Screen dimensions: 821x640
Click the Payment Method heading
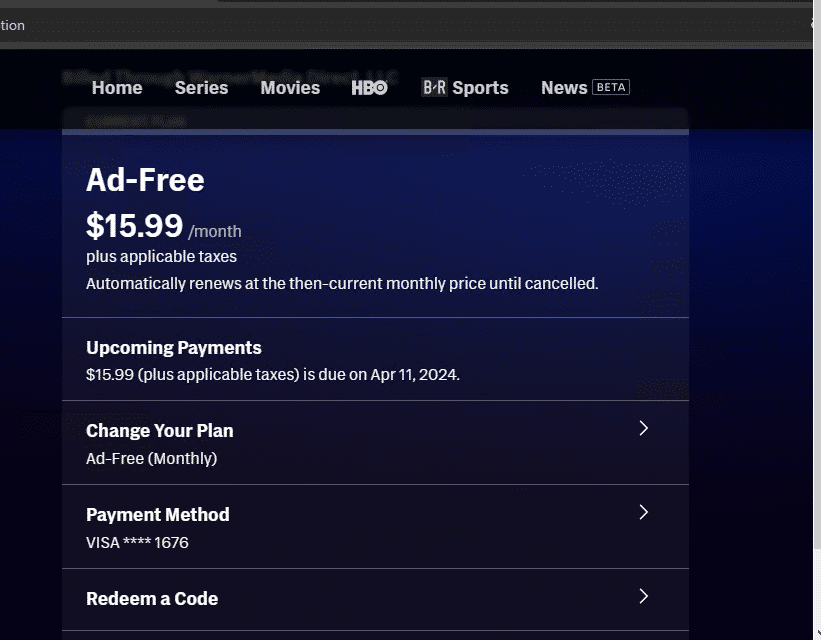coord(158,515)
